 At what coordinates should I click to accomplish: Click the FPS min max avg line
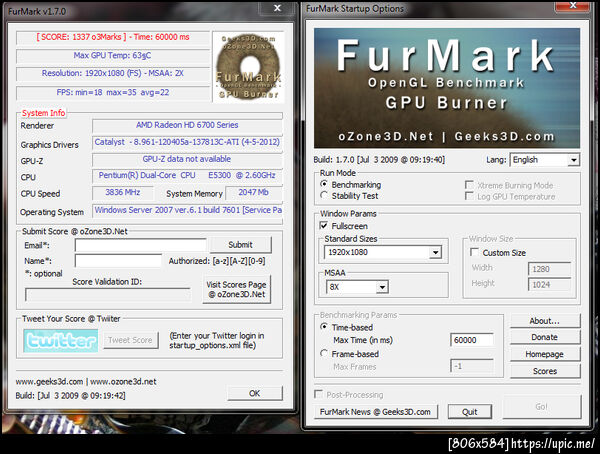click(x=112, y=92)
